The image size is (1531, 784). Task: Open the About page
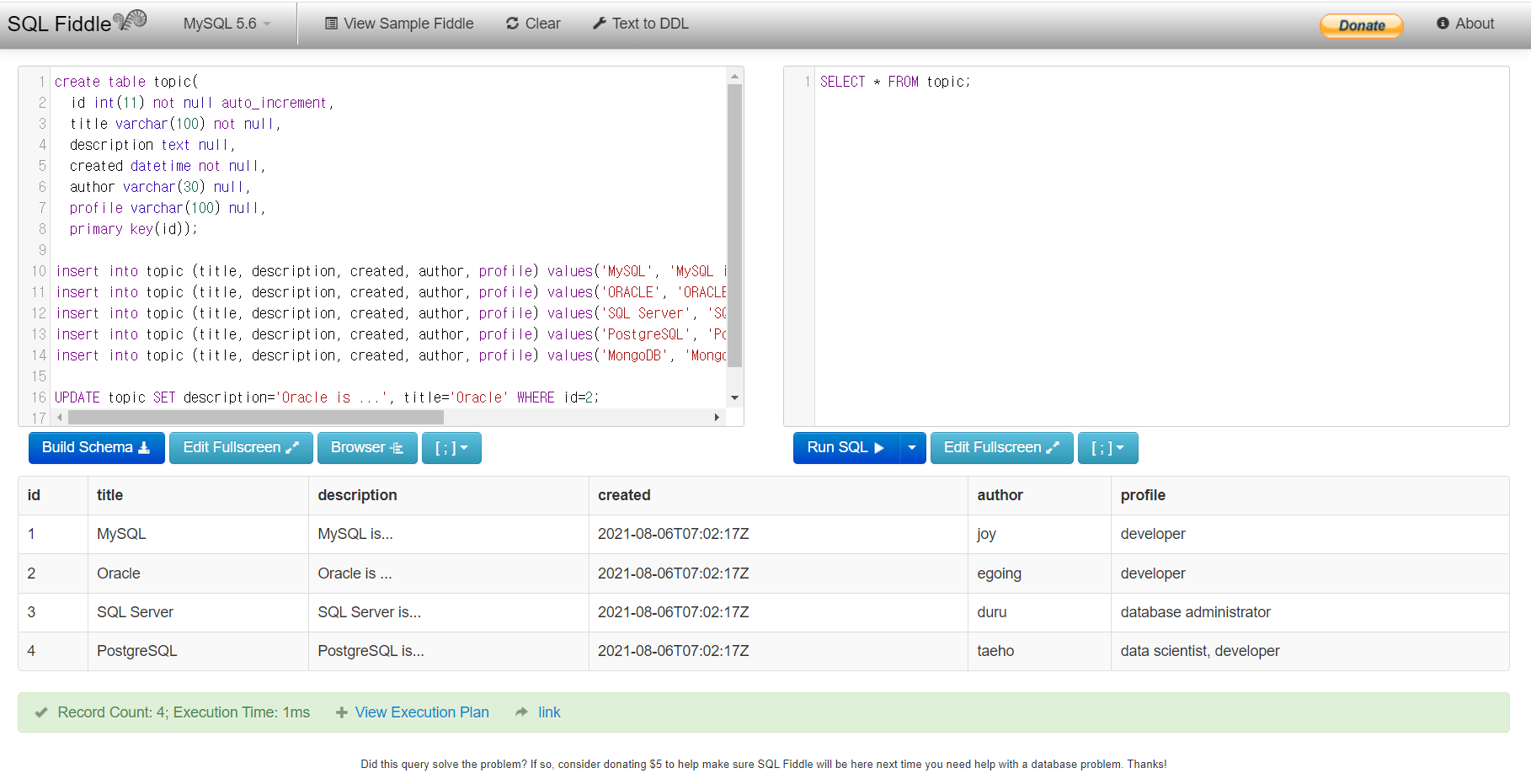click(1465, 24)
